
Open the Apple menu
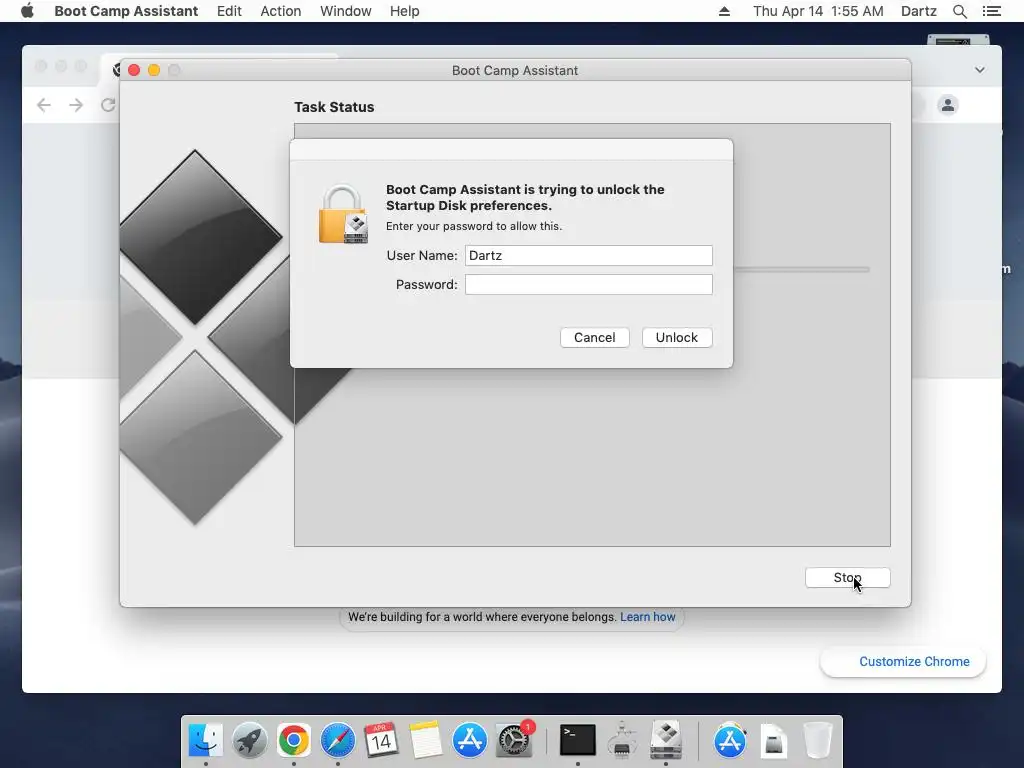coord(27,11)
